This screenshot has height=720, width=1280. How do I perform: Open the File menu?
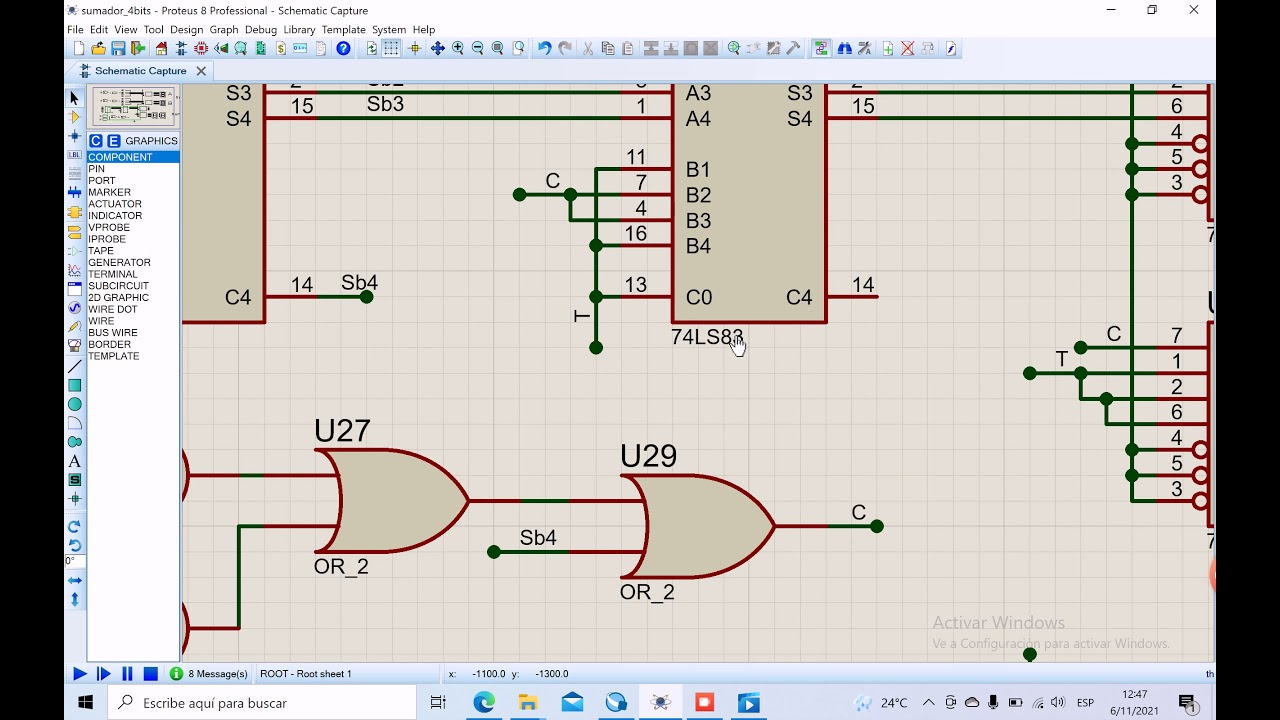pos(75,30)
